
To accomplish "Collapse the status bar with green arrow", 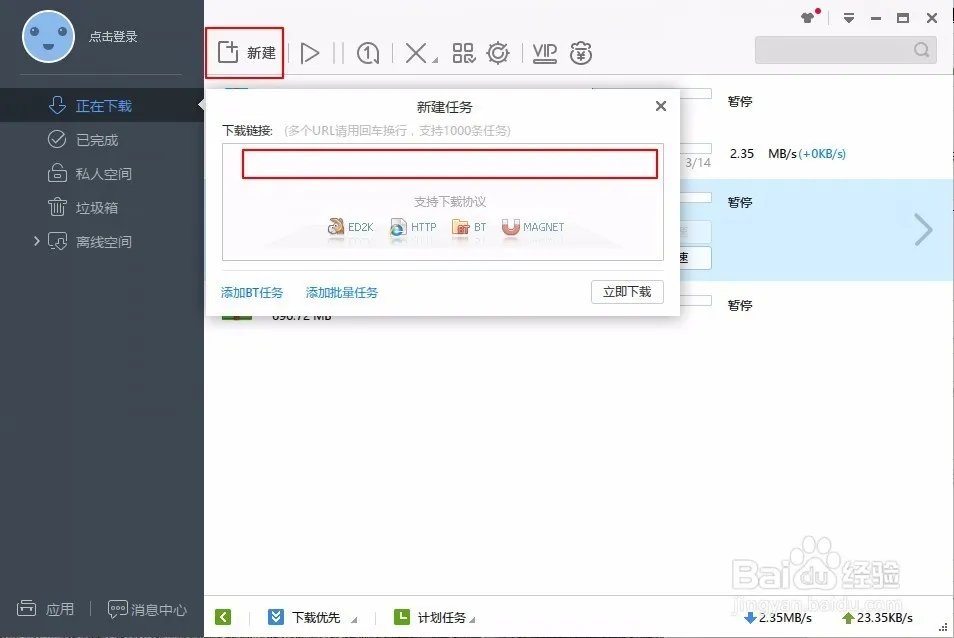I will (223, 617).
